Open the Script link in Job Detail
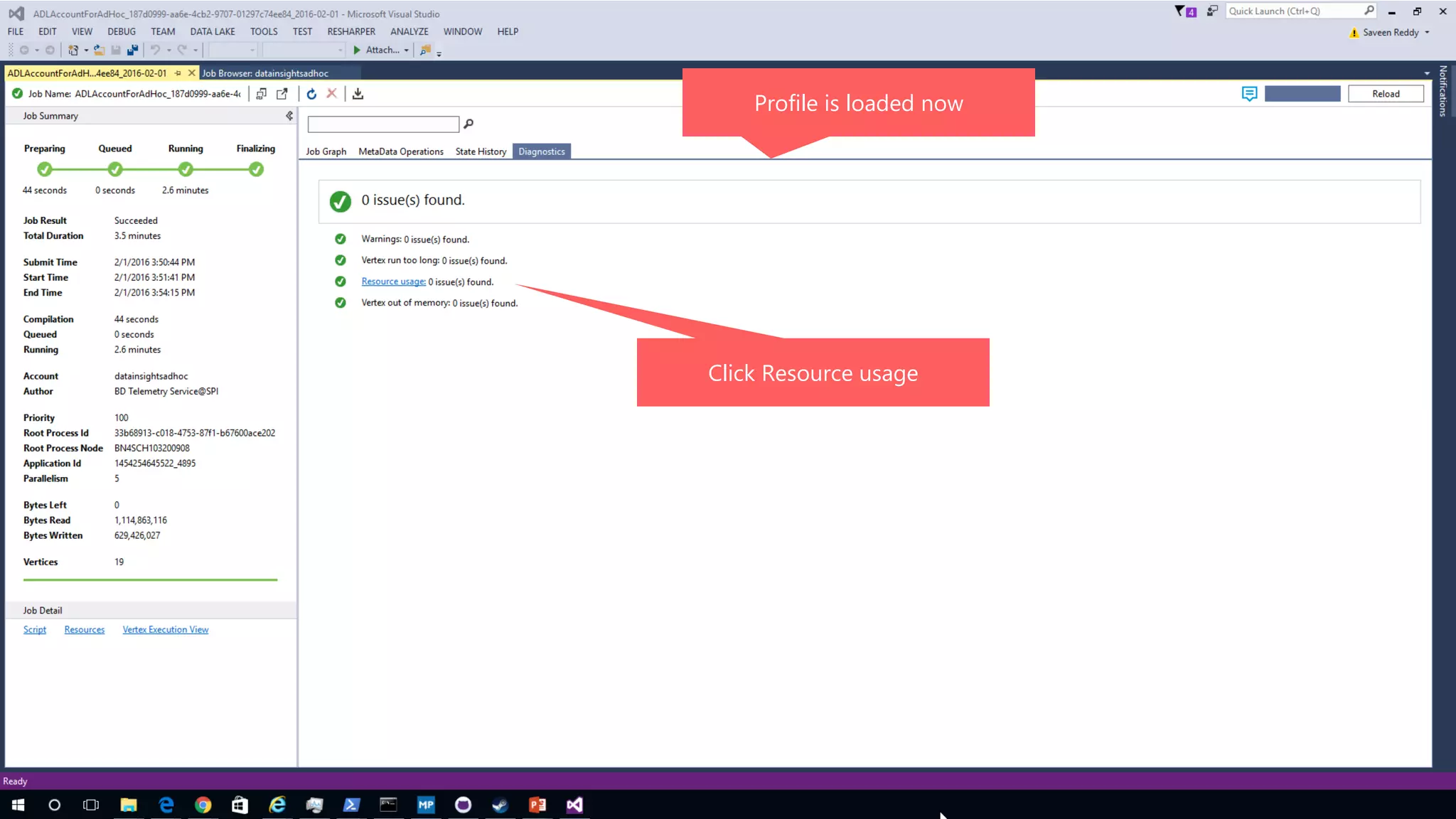Image resolution: width=1456 pixels, height=819 pixels. [35, 630]
